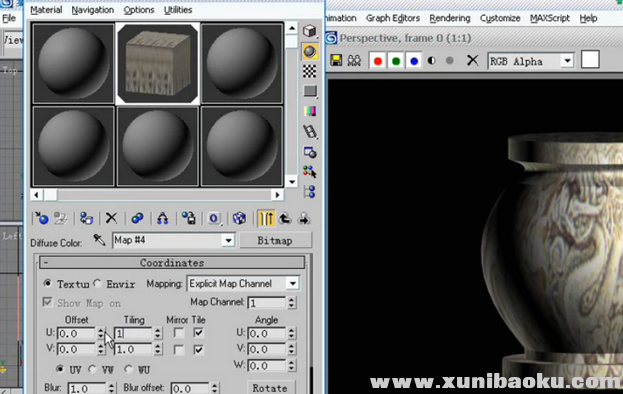Enable the red channel in render window
Screen dimensions: 623x394
coord(377,61)
